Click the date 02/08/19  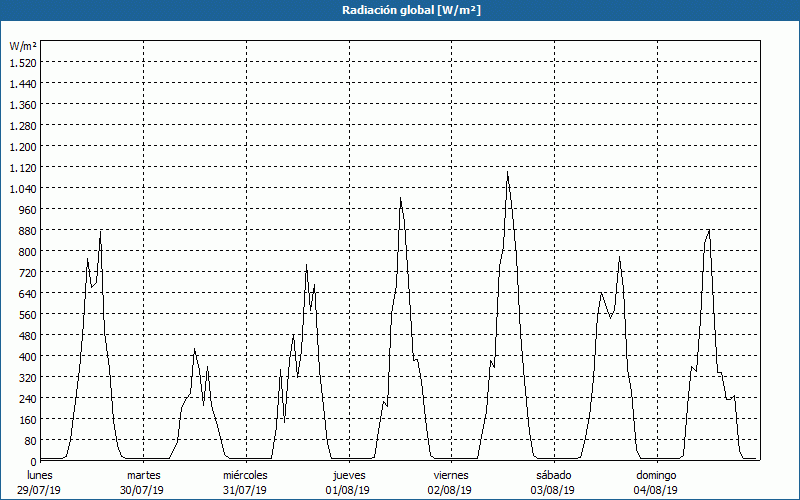(x=450, y=490)
